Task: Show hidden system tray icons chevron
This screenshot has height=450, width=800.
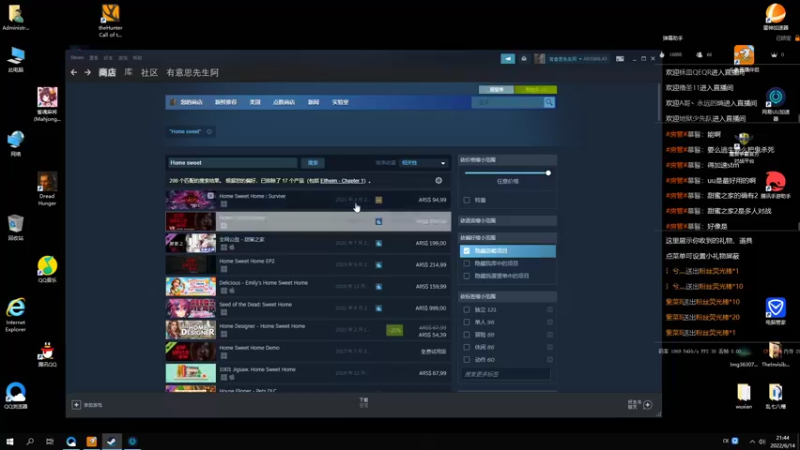Action: click(x=752, y=441)
